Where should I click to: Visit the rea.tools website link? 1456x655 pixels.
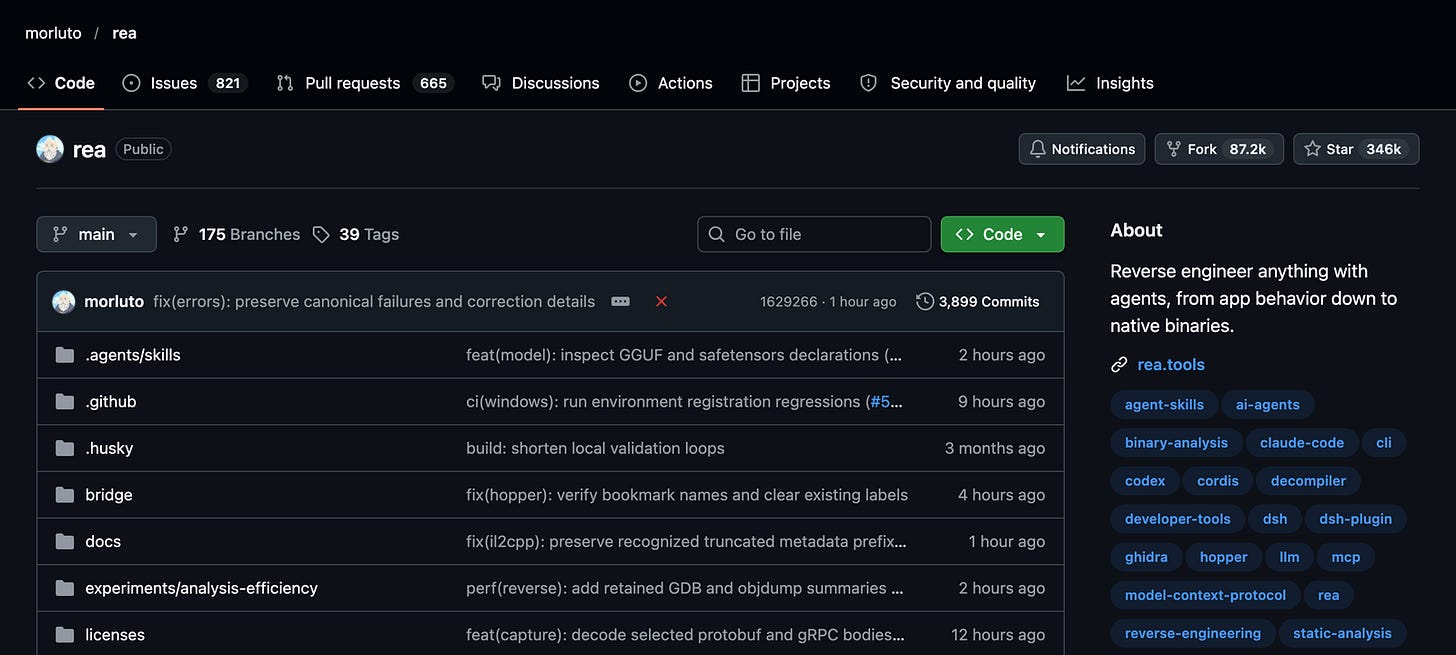[1171, 365]
